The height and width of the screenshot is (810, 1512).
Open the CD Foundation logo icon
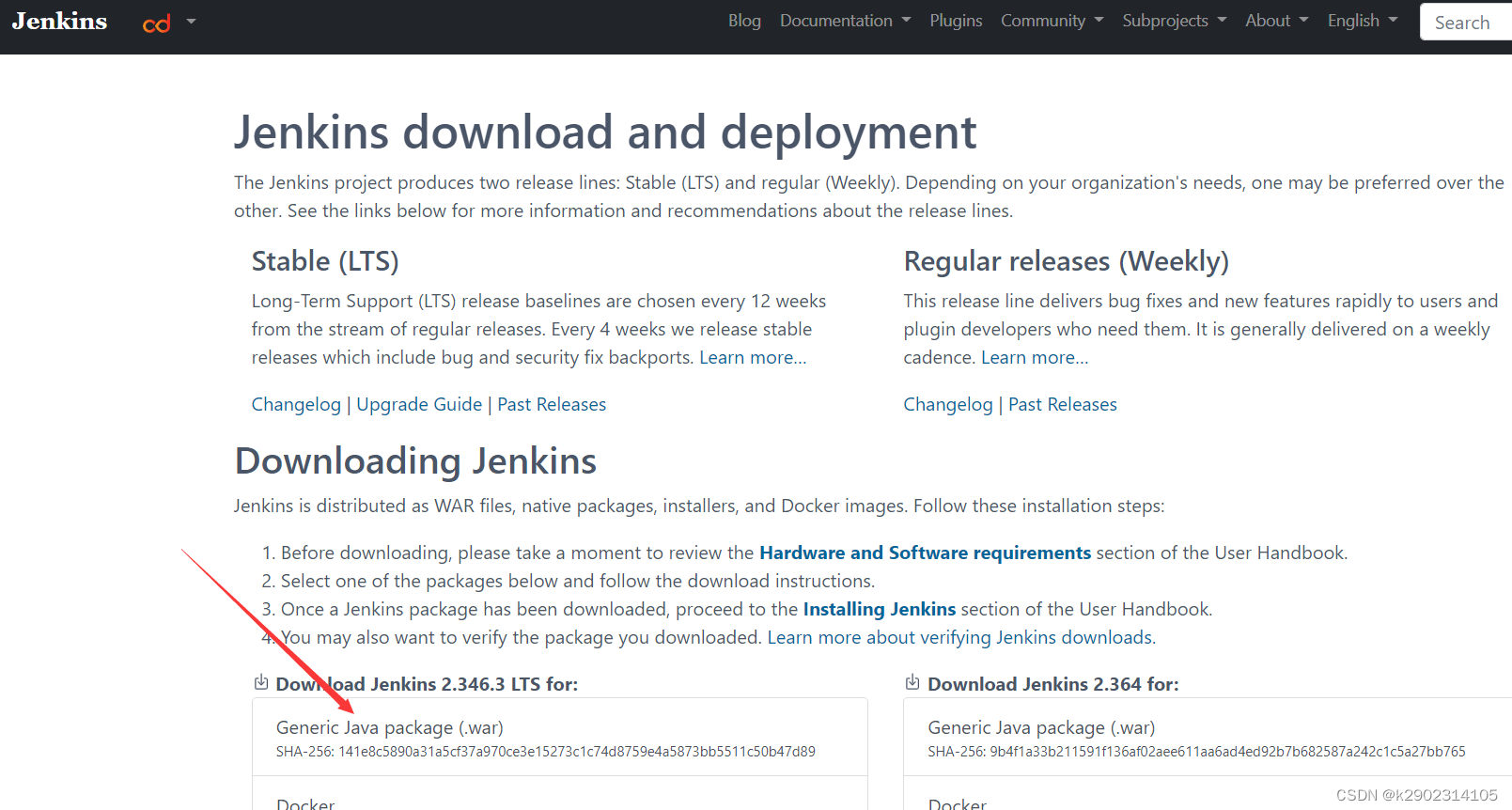[157, 23]
